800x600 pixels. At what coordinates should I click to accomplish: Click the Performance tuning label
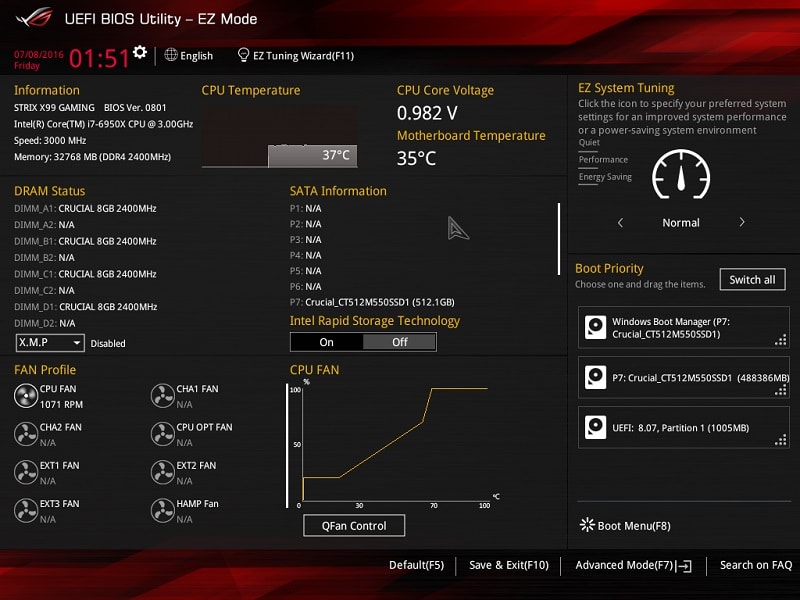tap(603, 160)
